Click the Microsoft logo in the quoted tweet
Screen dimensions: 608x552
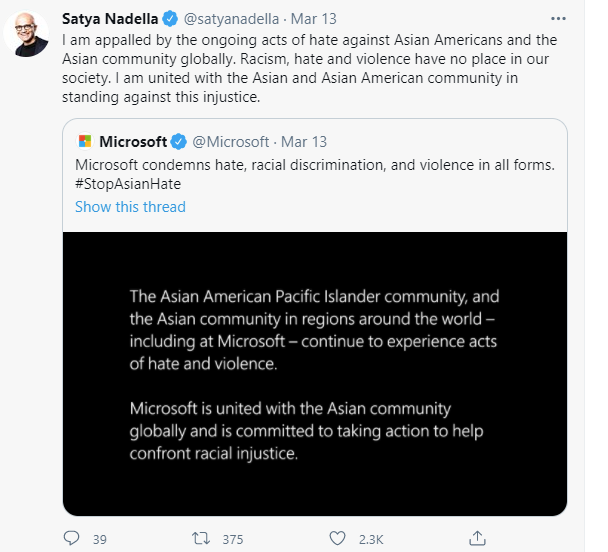84,141
